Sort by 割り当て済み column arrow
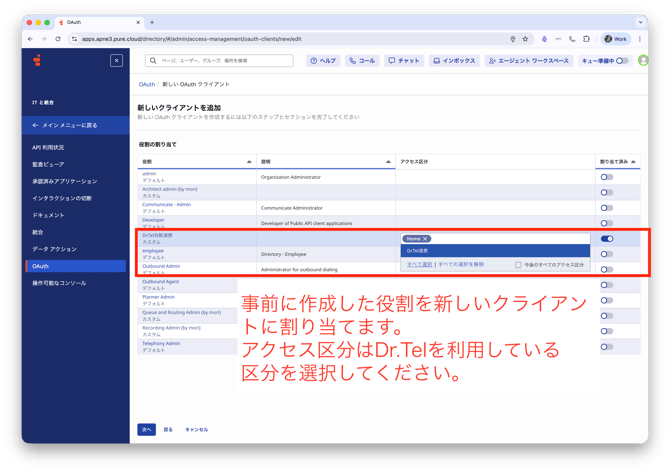 pyautogui.click(x=633, y=161)
